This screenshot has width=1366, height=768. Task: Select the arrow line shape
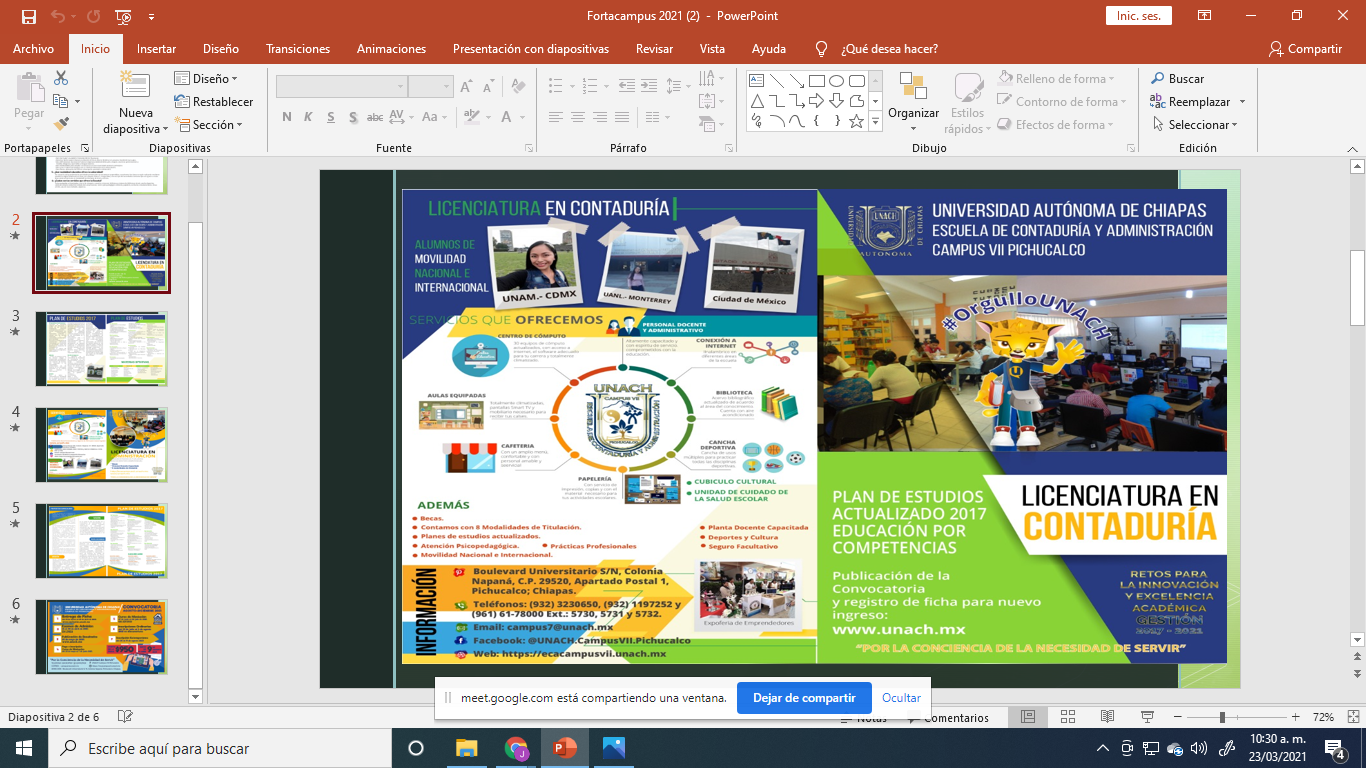point(797,81)
